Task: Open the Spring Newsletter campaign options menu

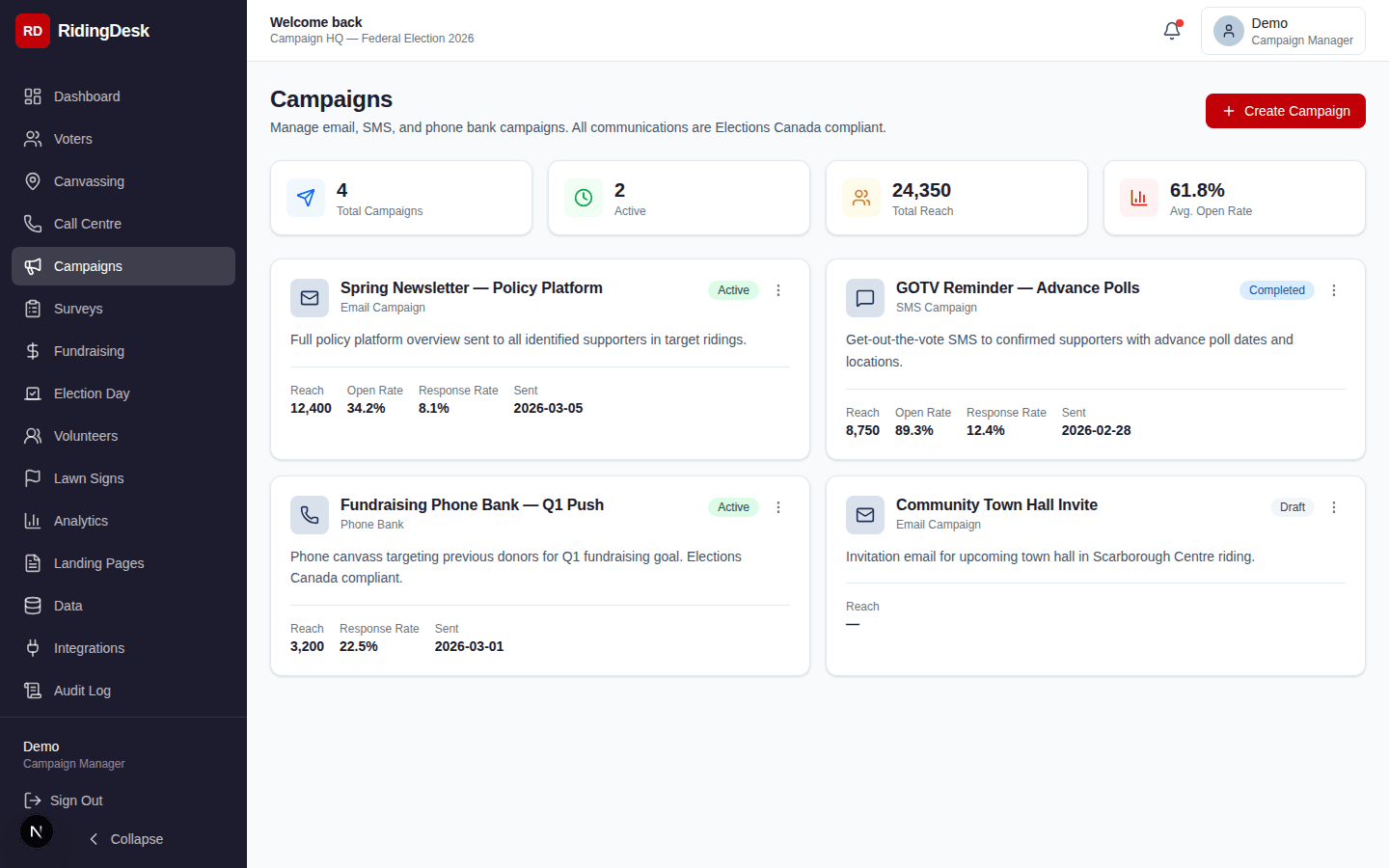Action: click(x=778, y=290)
